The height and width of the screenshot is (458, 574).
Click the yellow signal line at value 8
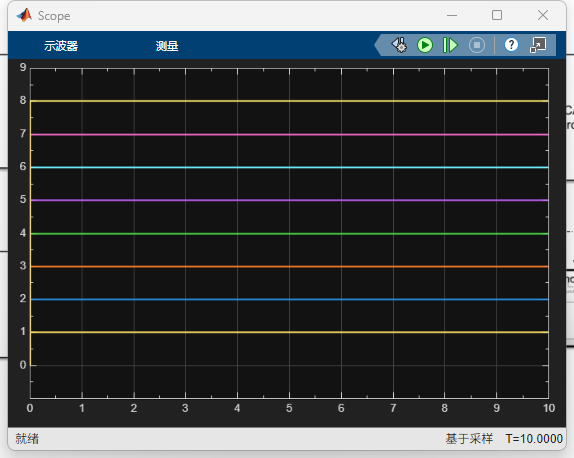[289, 101]
